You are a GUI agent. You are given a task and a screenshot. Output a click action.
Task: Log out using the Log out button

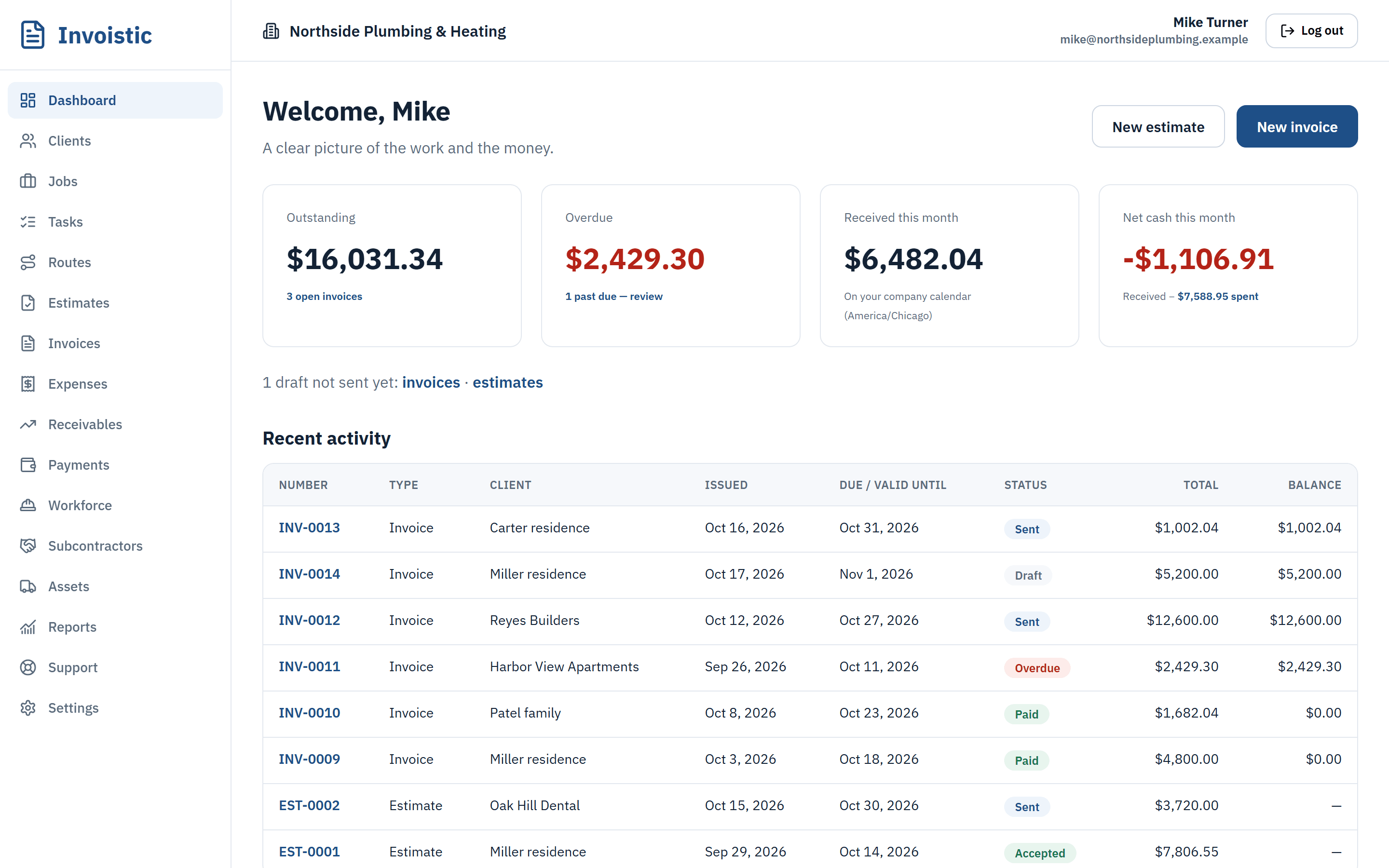pyautogui.click(x=1311, y=30)
